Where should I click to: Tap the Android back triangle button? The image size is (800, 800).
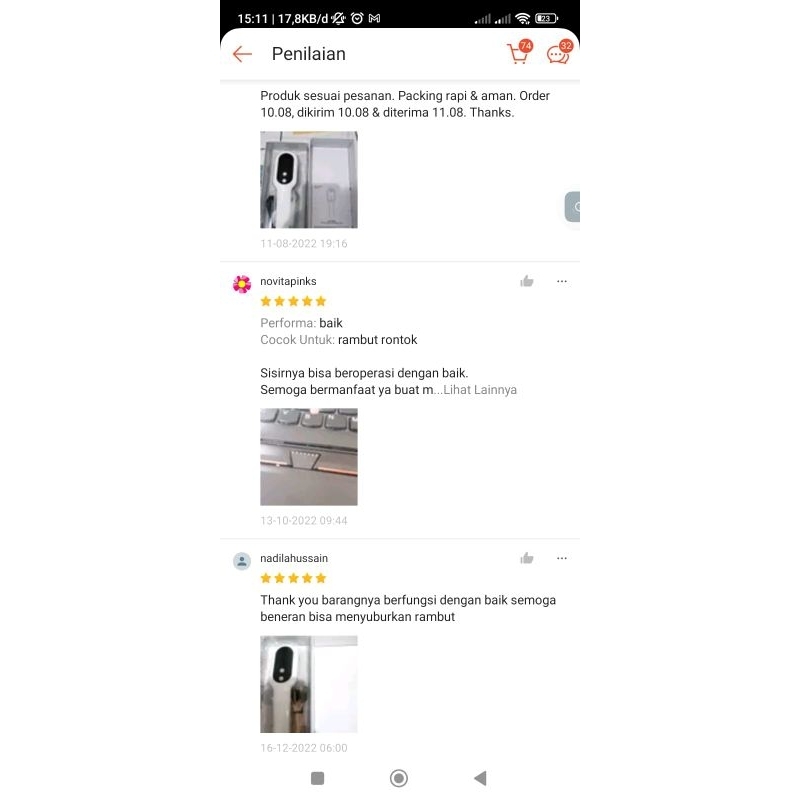(x=480, y=778)
